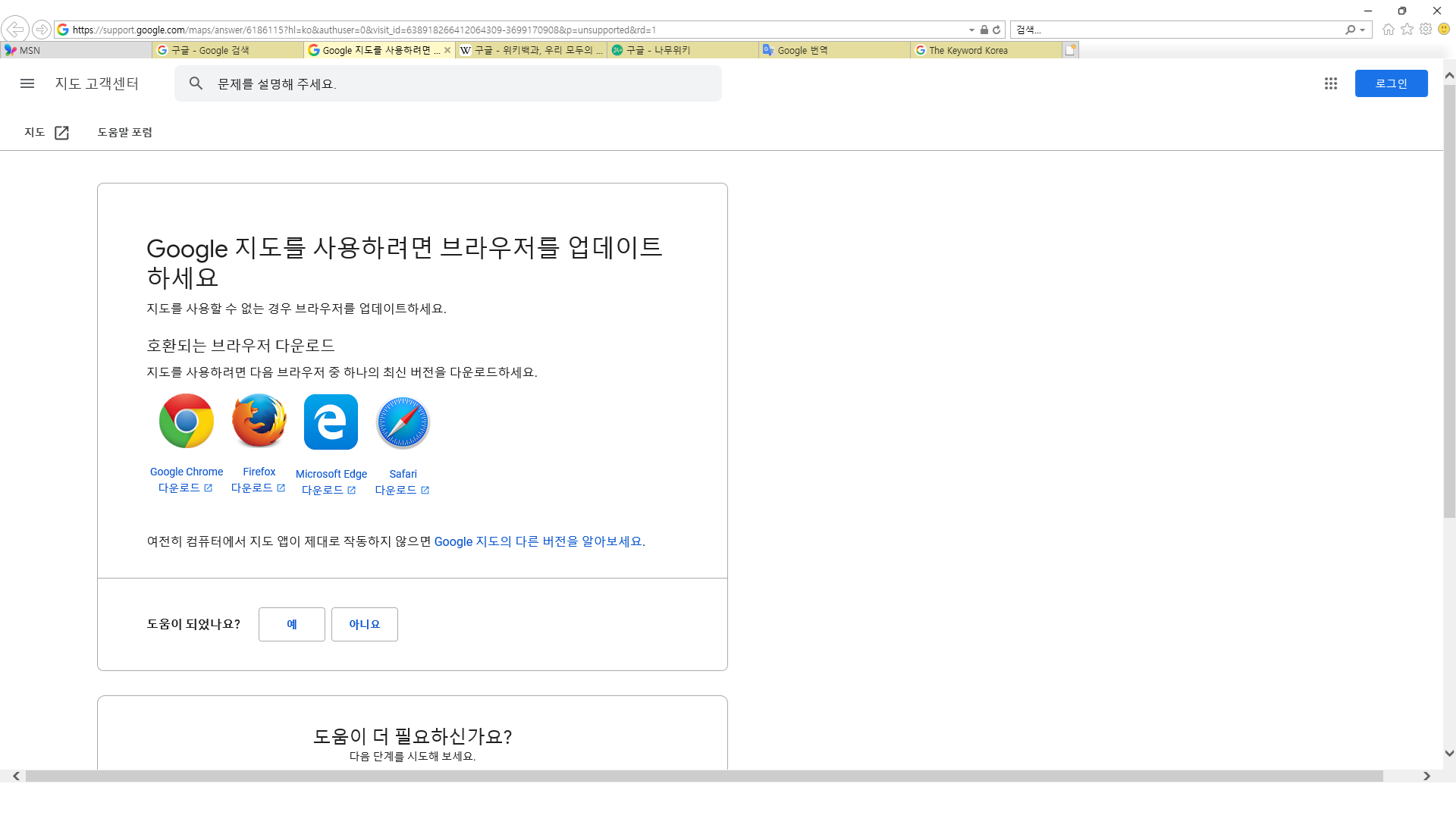Click the Google Chrome browser icon

[x=187, y=421]
